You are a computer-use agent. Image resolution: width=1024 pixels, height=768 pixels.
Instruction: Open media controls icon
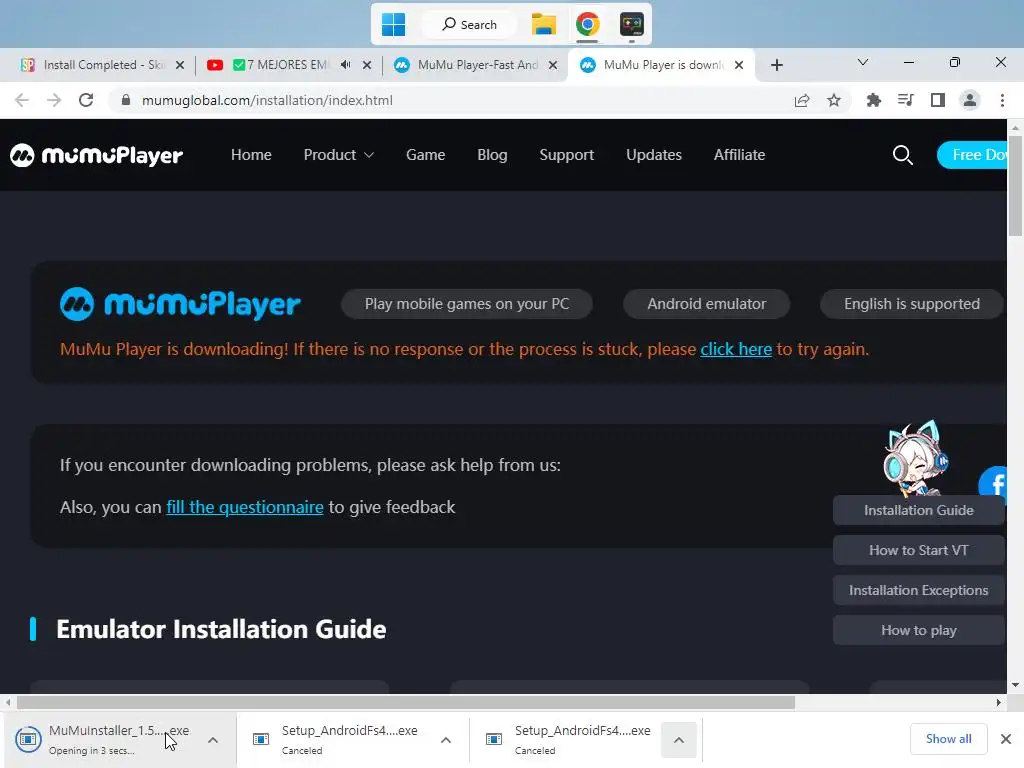tap(905, 100)
